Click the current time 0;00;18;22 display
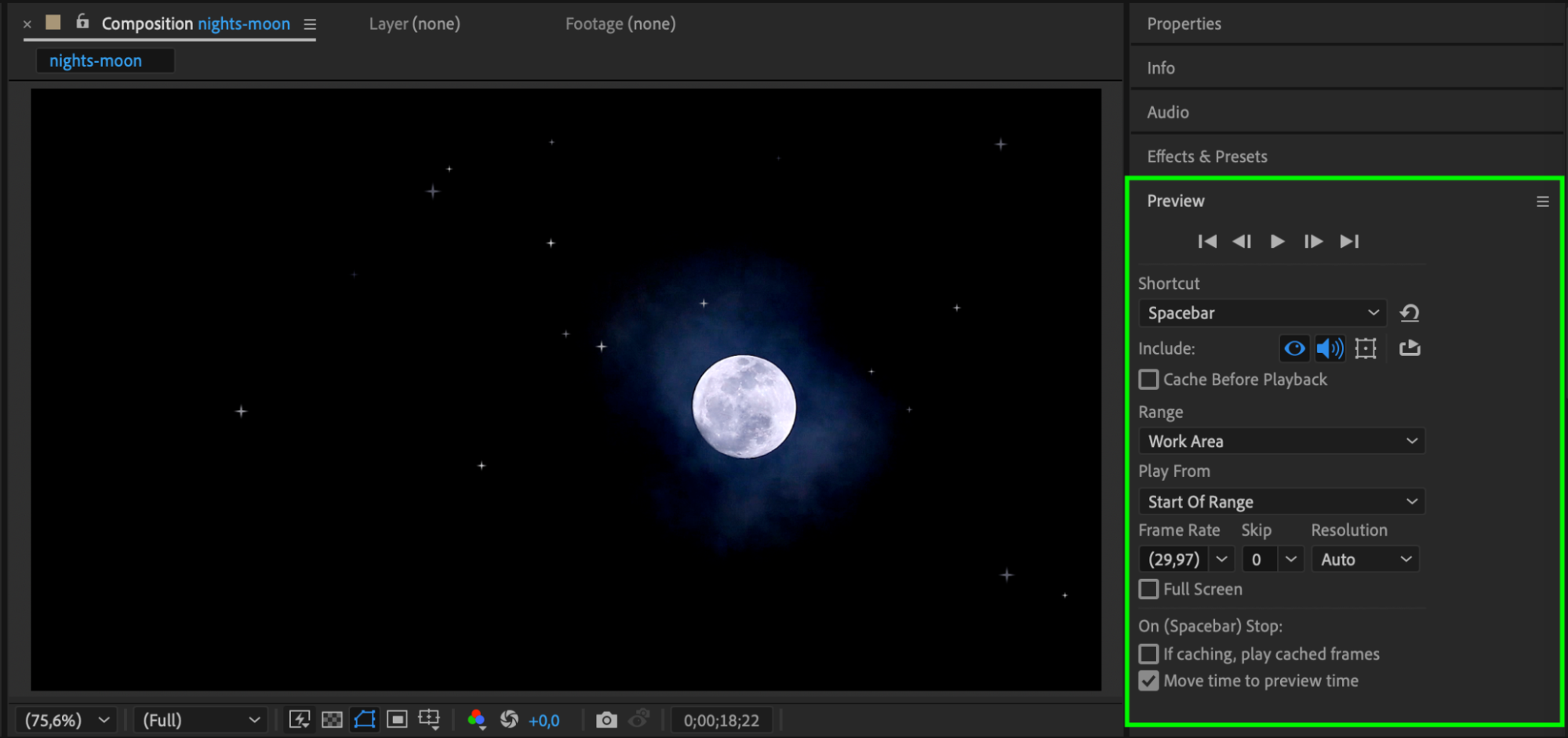The width and height of the screenshot is (1568, 738). point(721,720)
